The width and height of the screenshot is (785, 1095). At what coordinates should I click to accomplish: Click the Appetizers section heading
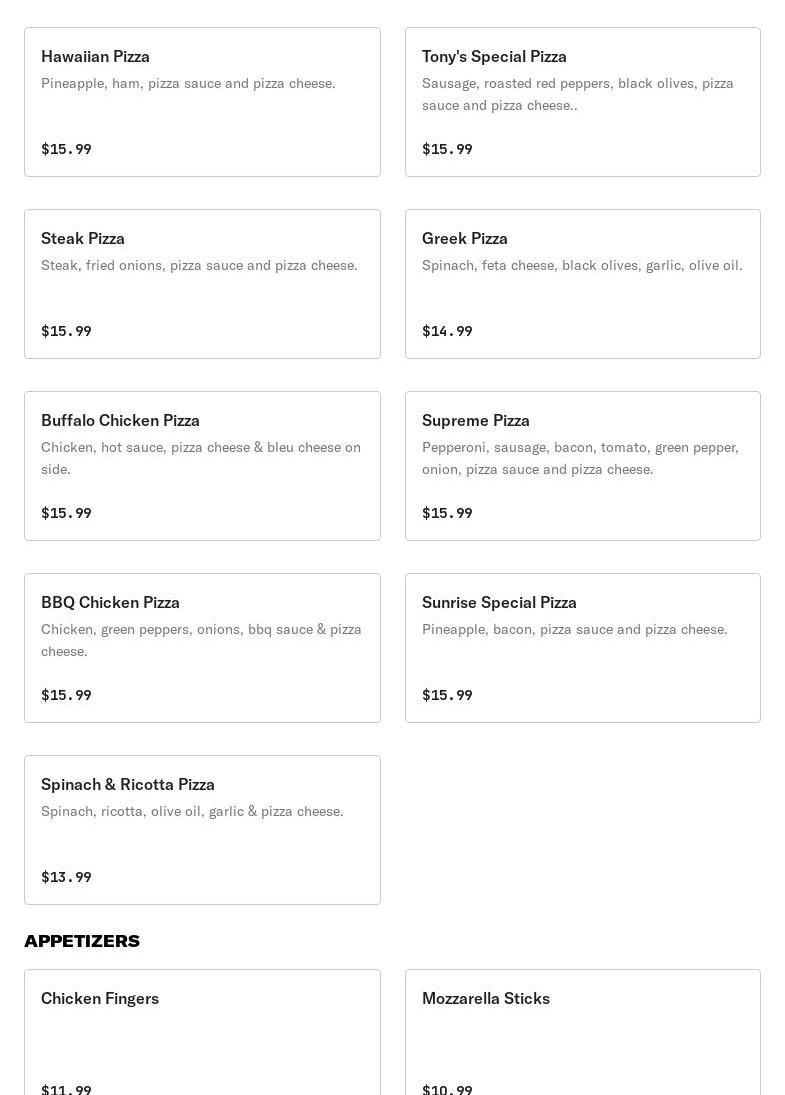[82, 941]
